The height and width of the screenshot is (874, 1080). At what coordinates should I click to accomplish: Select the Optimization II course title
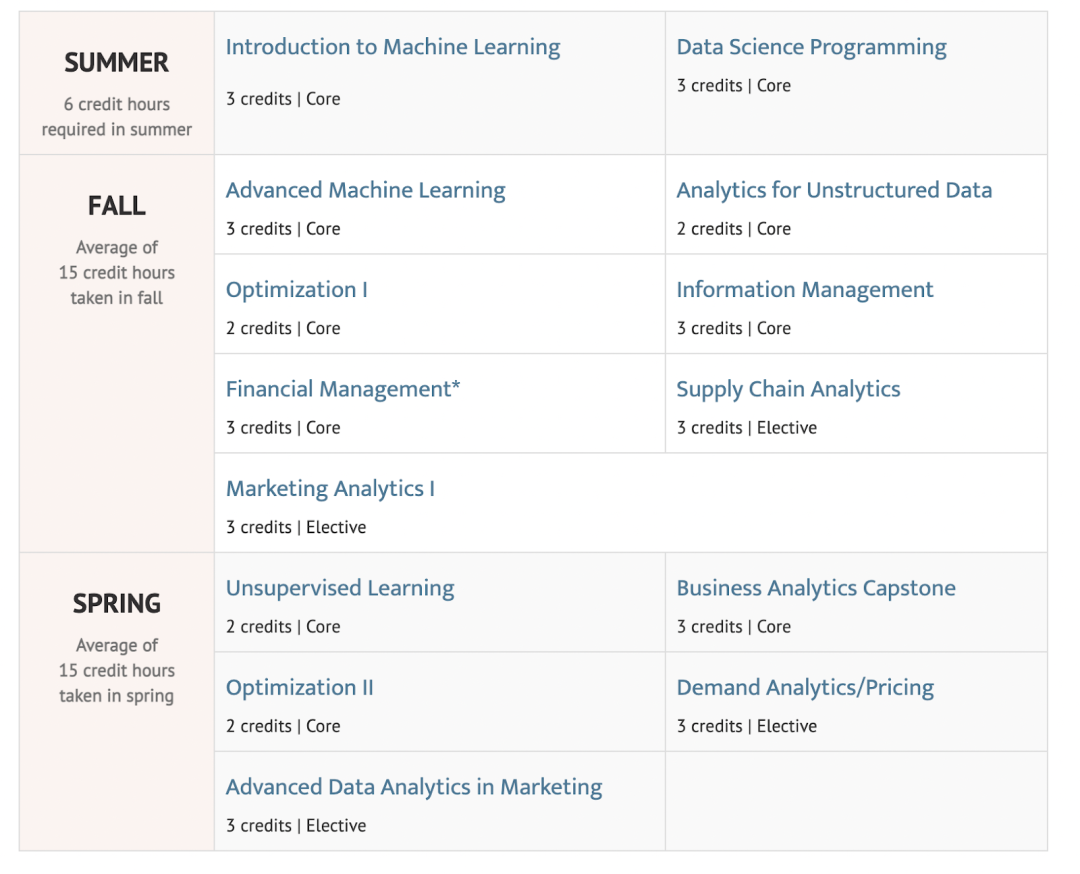coord(299,687)
